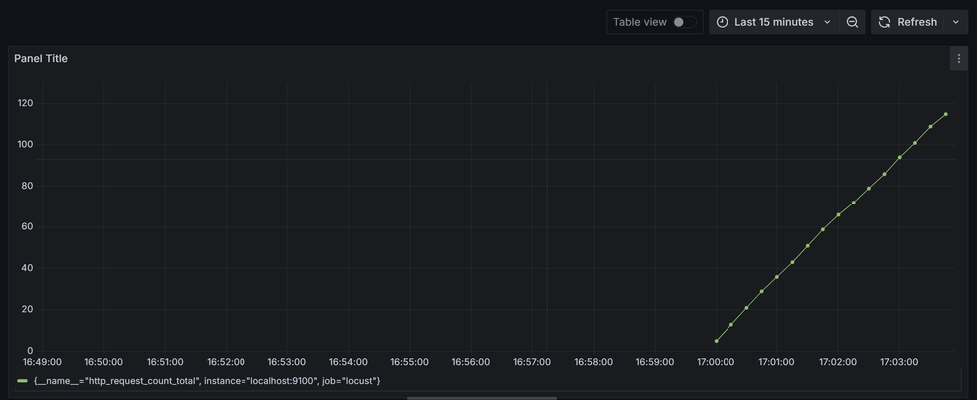Toggle the Table view switch
Image resolution: width=977 pixels, height=400 pixels.
(x=684, y=22)
